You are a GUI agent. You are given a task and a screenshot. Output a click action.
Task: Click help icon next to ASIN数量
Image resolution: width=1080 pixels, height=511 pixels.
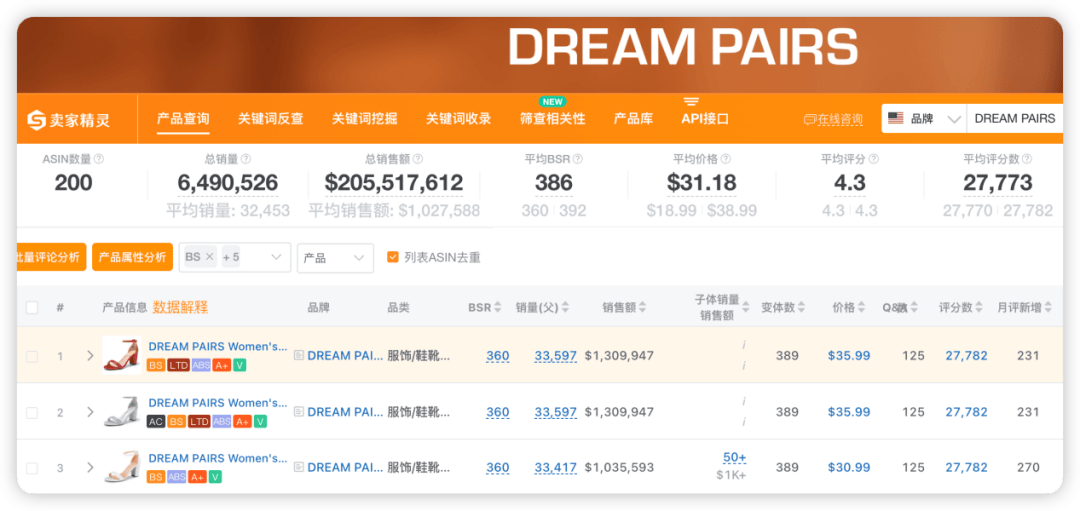[x=99, y=159]
